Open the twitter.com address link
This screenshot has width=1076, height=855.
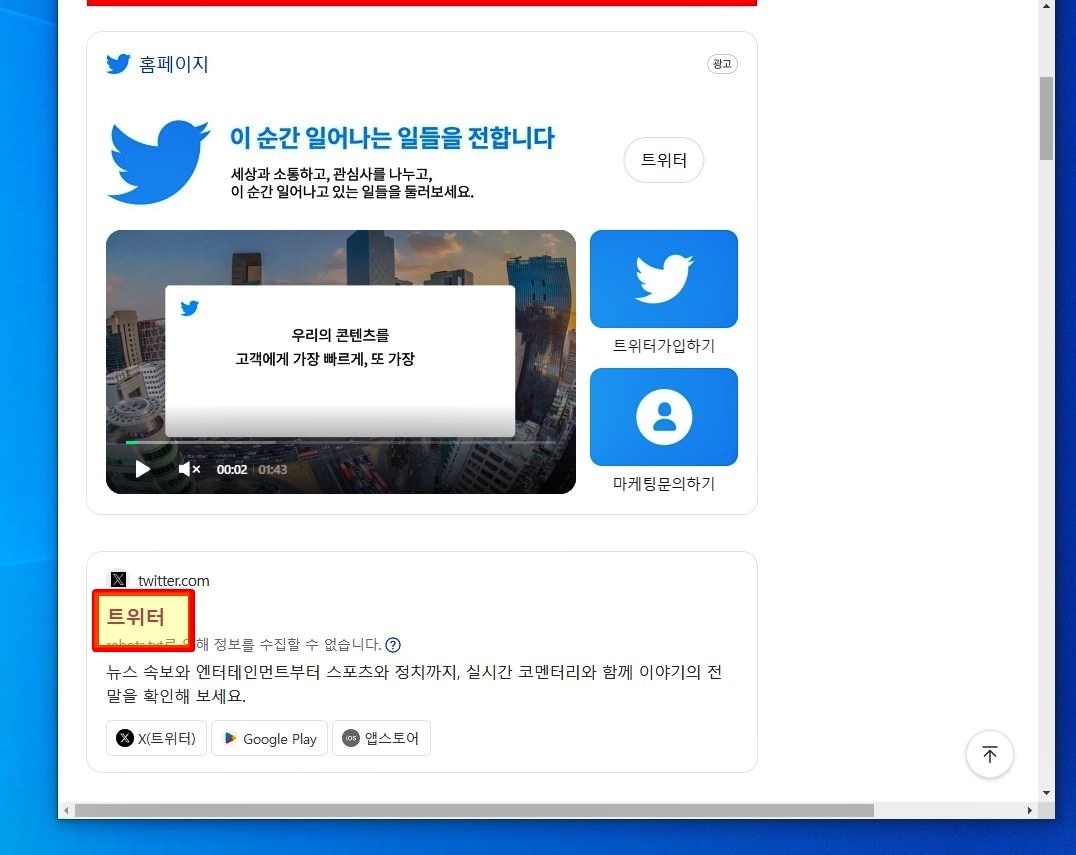tap(174, 581)
